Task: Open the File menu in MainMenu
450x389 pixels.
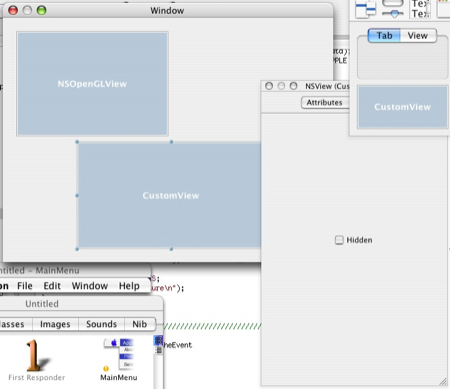Action: click(25, 286)
